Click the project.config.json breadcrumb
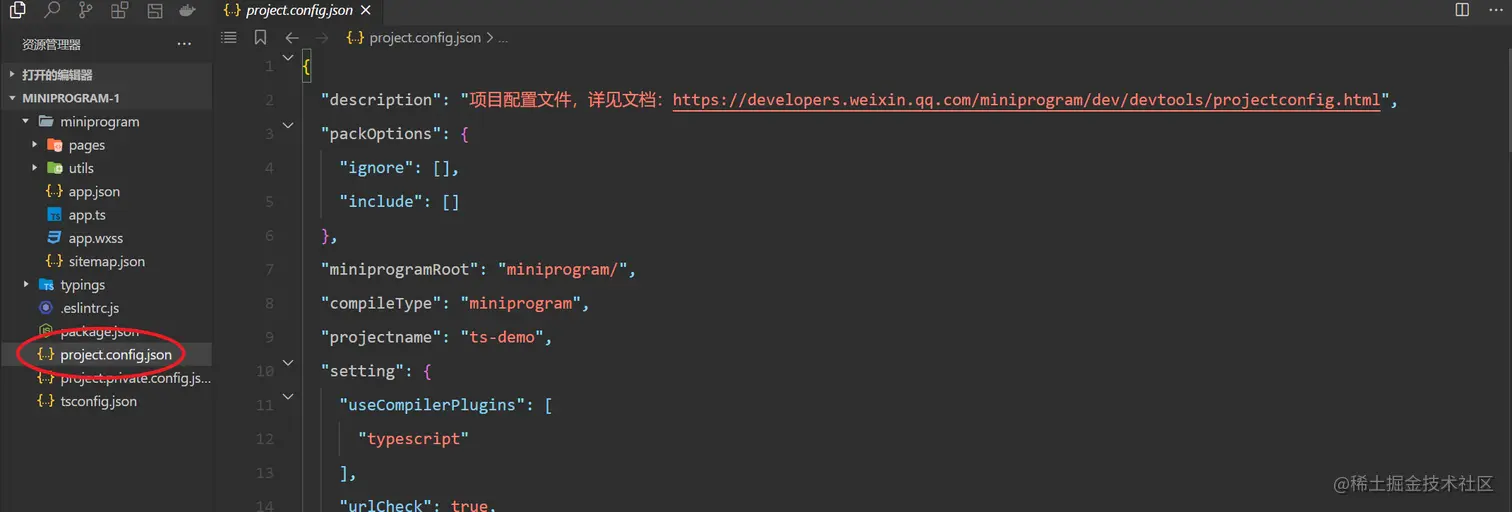Image resolution: width=1512 pixels, height=512 pixels. [x=425, y=38]
